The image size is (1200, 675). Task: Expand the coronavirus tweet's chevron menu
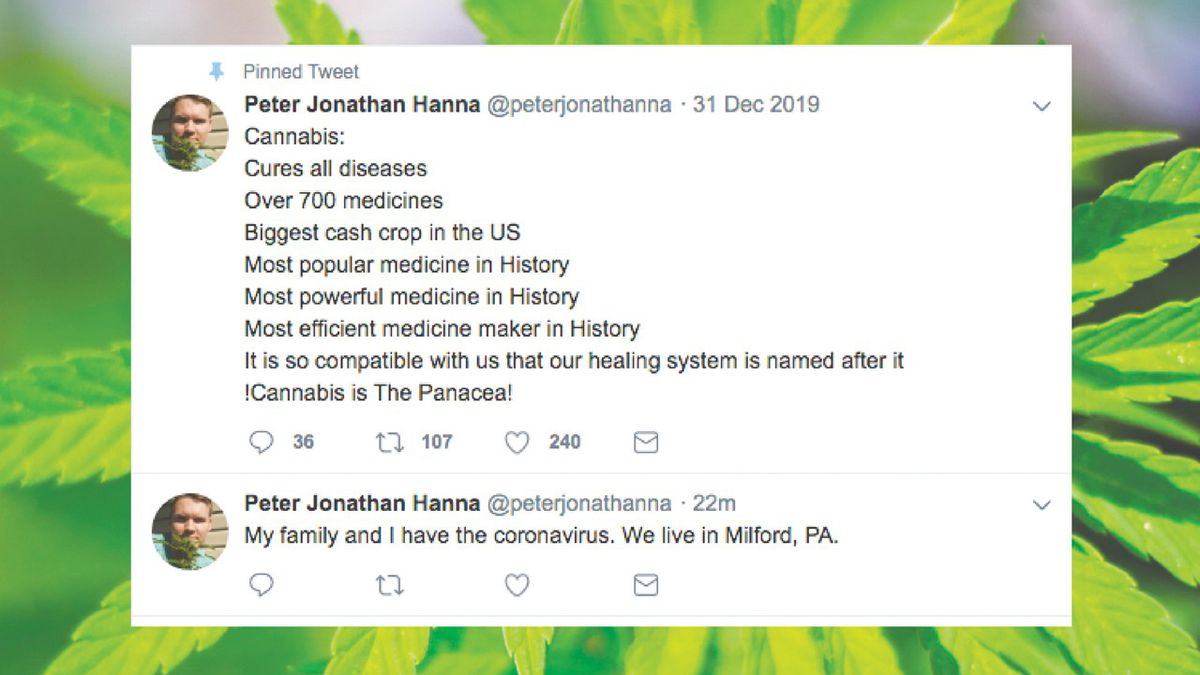pos(1041,505)
